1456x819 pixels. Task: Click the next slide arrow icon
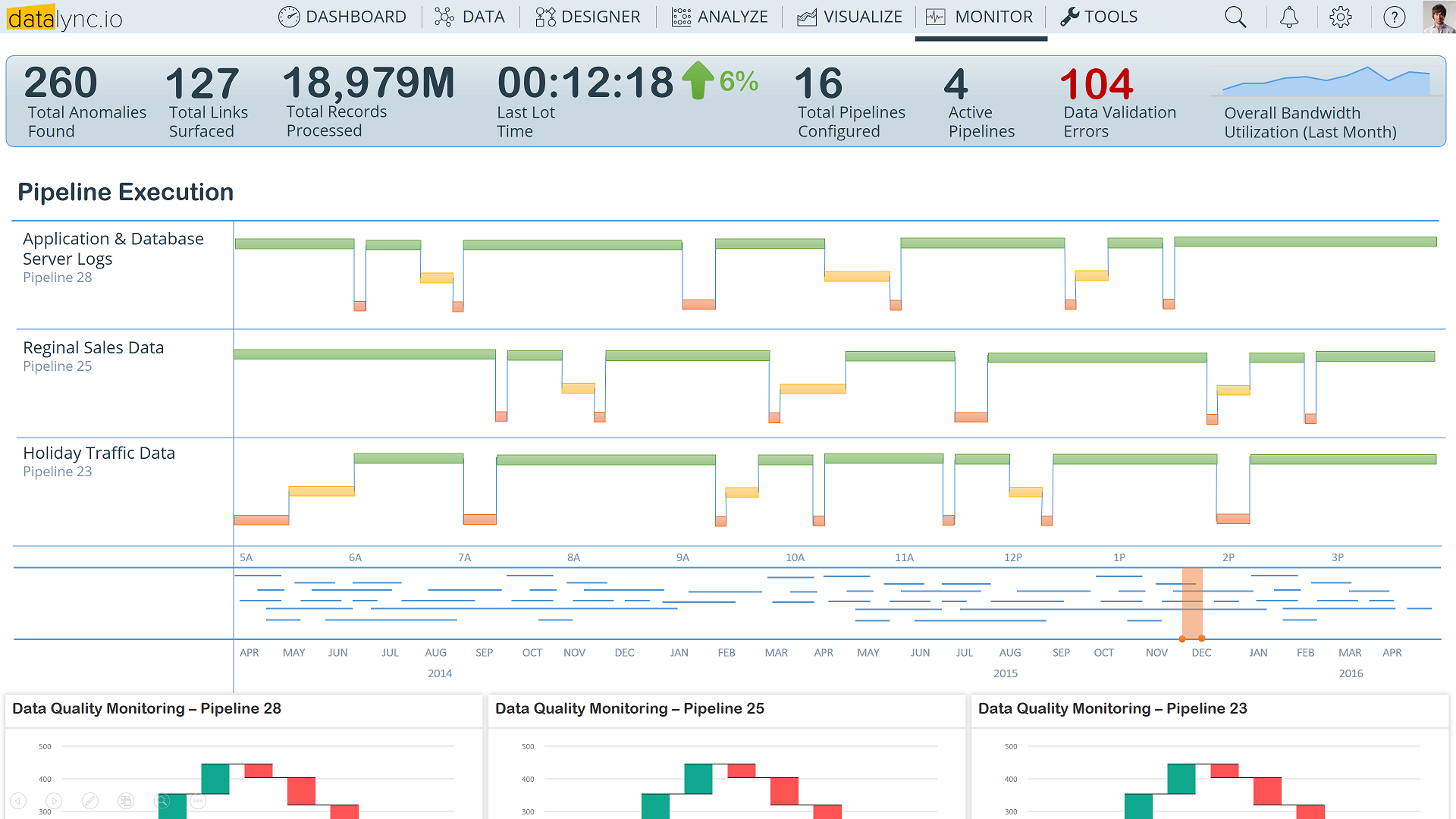point(54,801)
